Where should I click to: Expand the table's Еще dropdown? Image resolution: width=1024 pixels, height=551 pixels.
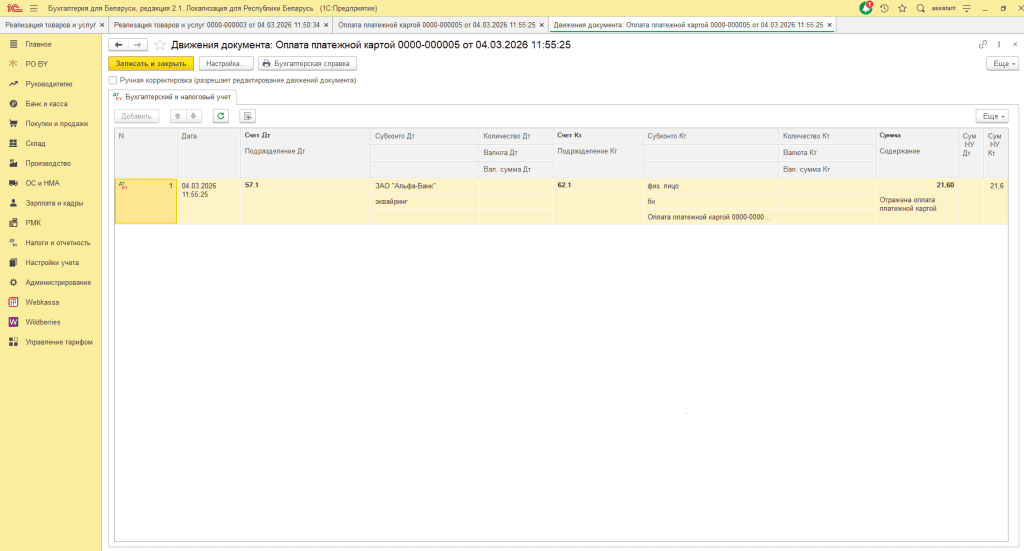(992, 116)
